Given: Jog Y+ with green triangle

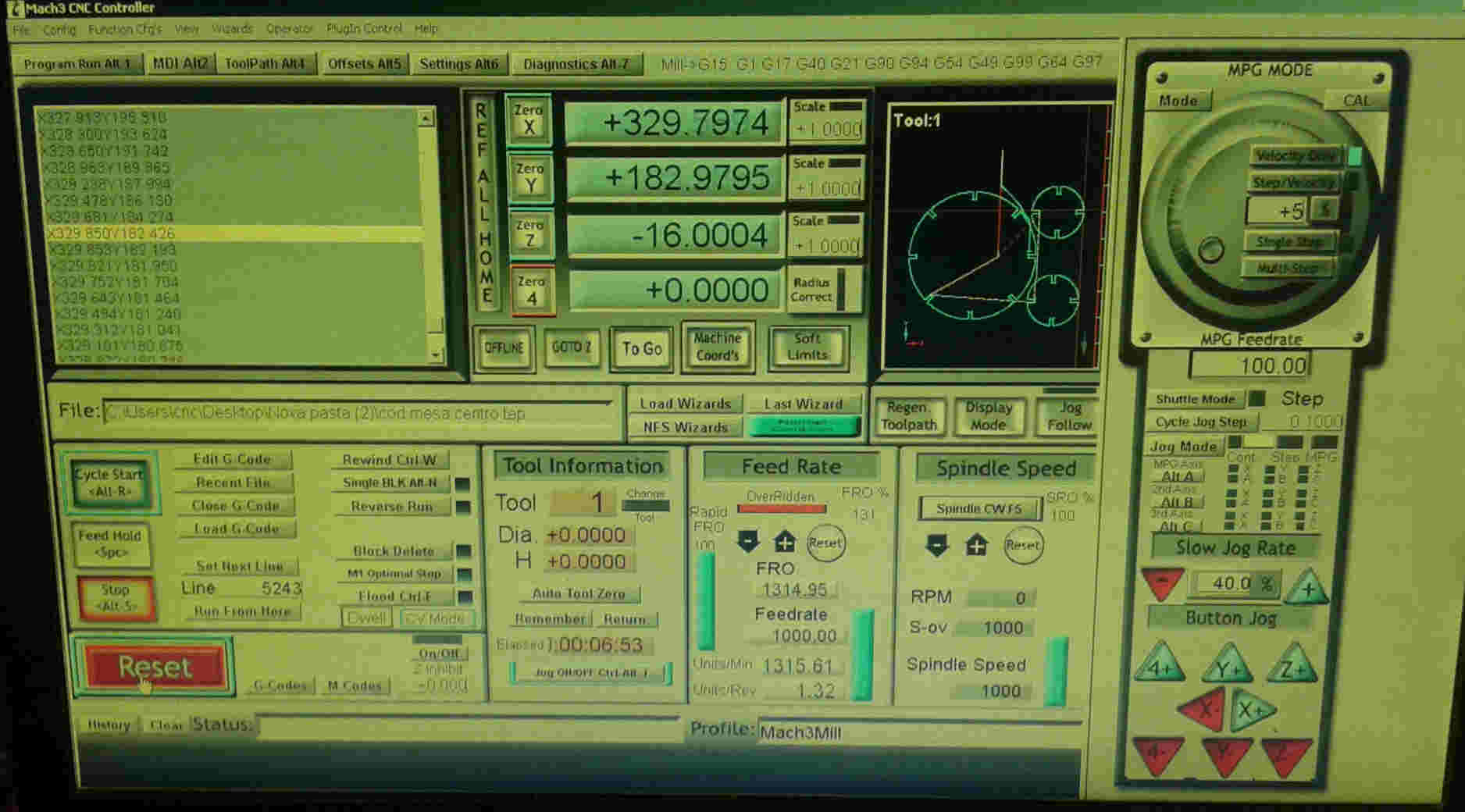Looking at the screenshot, I should point(1227,664).
